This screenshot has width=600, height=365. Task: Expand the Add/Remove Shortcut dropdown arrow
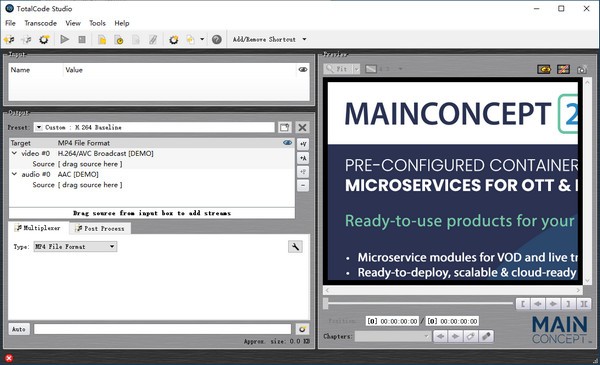click(304, 39)
